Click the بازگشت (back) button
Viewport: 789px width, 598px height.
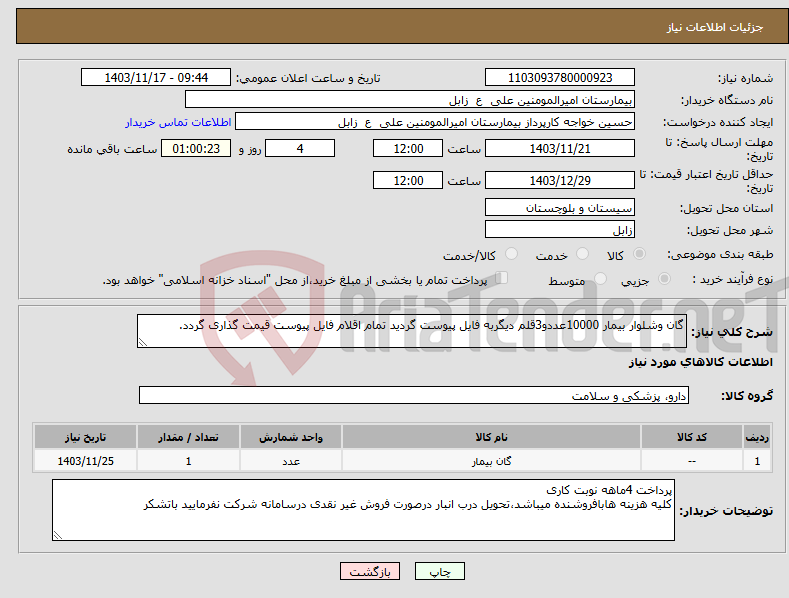point(370,571)
